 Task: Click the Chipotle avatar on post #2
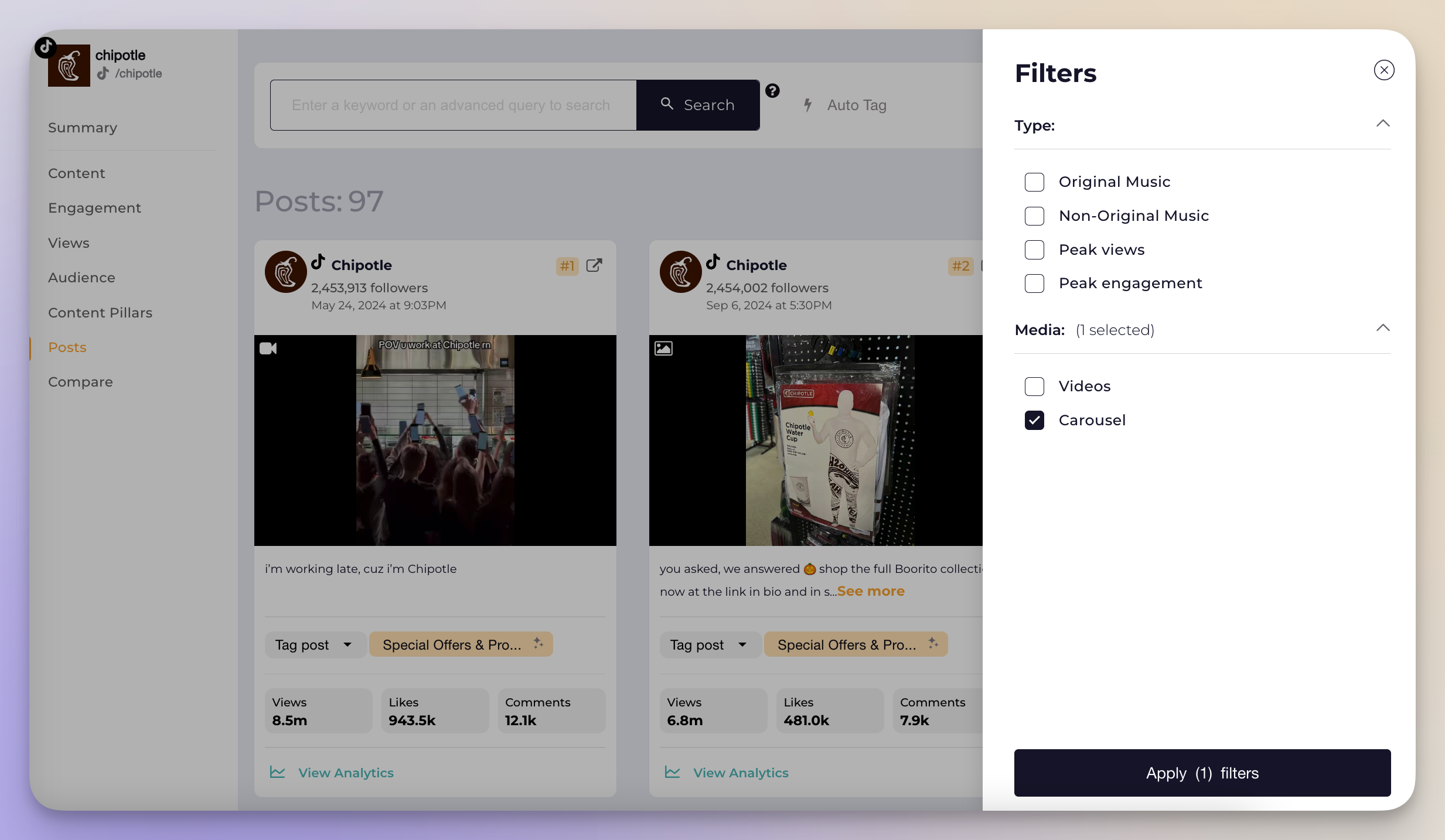tap(680, 272)
